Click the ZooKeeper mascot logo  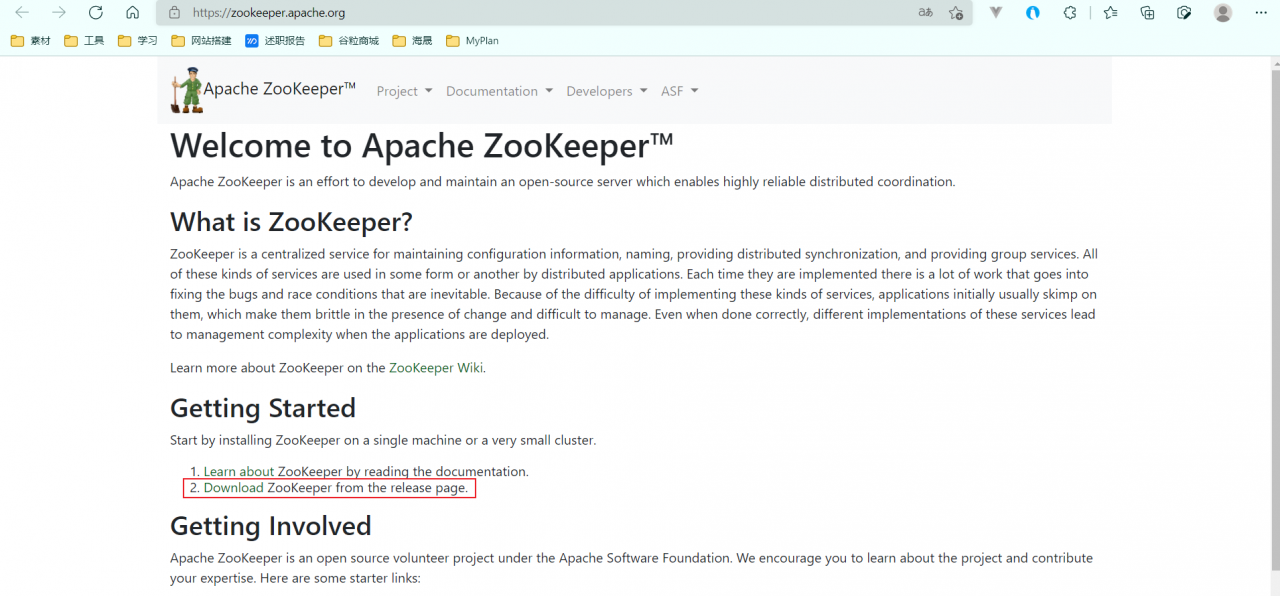click(186, 91)
